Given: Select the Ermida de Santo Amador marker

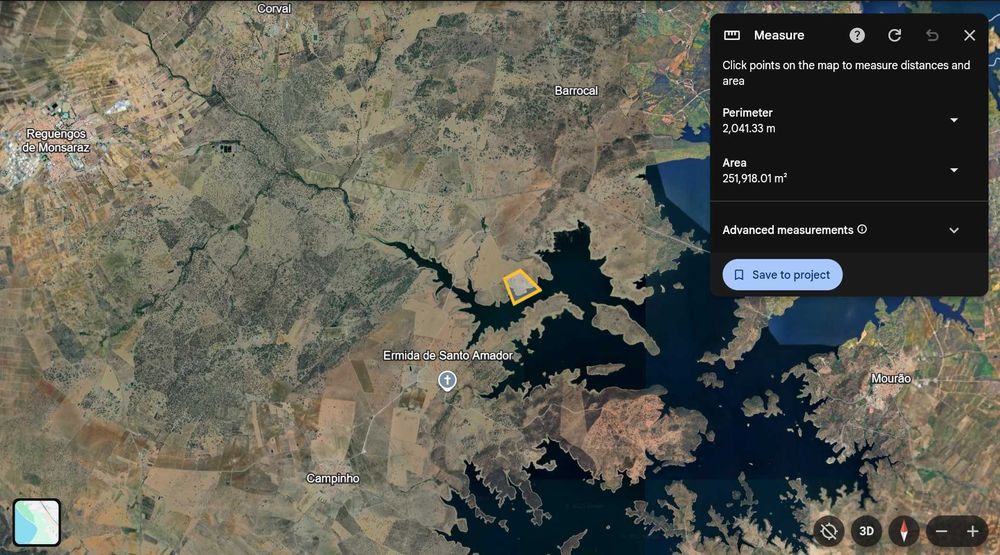Looking at the screenshot, I should point(447,381).
